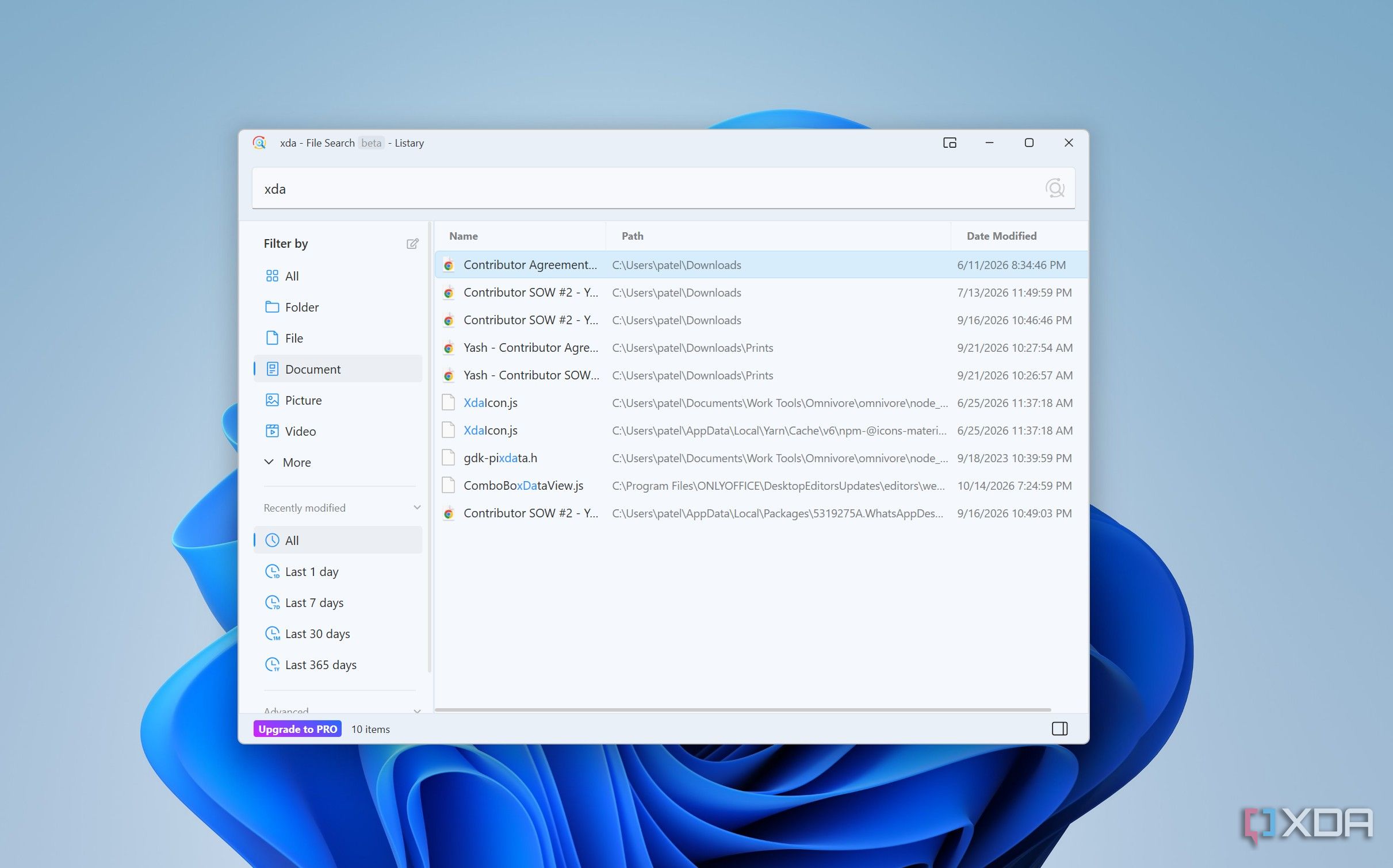Expand the Advanced section
The height and width of the screenshot is (868, 1393).
[x=417, y=711]
